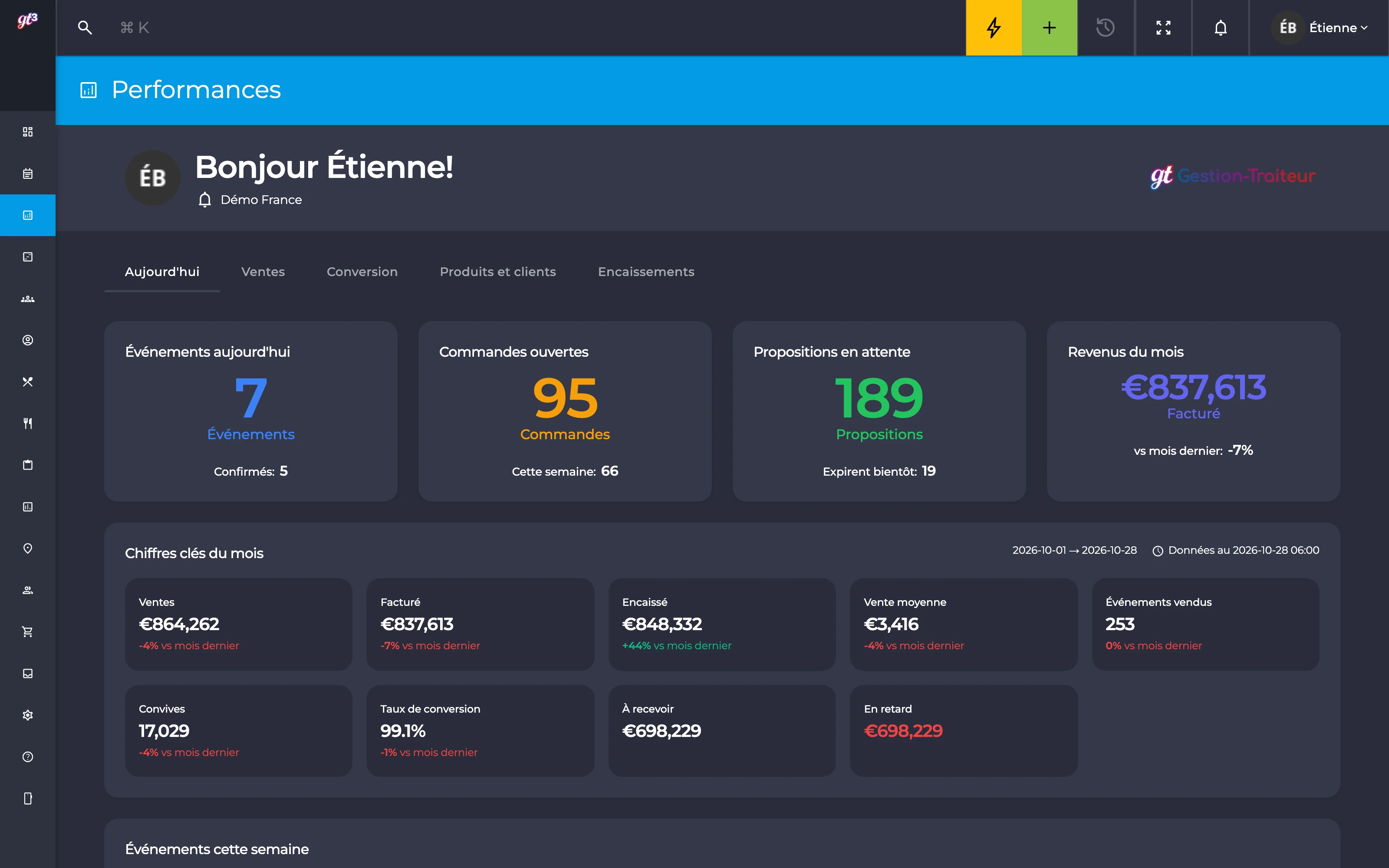1389x868 pixels.
Task: Click the Encaissé €848,332 tile
Action: (x=722, y=624)
